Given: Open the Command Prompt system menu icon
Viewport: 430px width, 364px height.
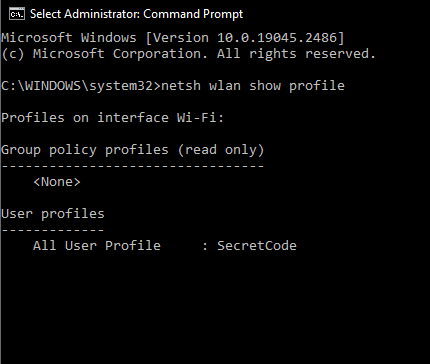Looking at the screenshot, I should tap(17, 14).
